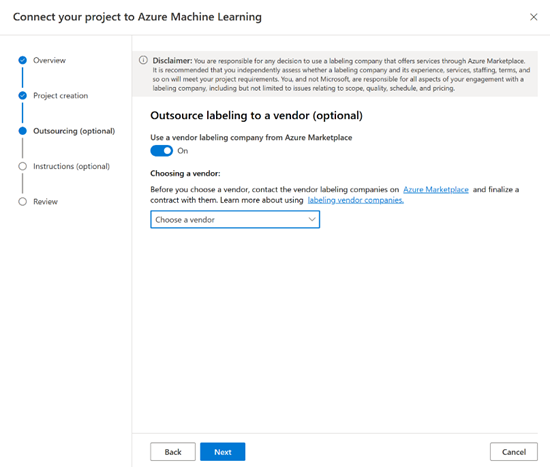This screenshot has height=467, width=550.
Task: Click the Outsourcing step filled circle icon
Action: (x=22, y=131)
